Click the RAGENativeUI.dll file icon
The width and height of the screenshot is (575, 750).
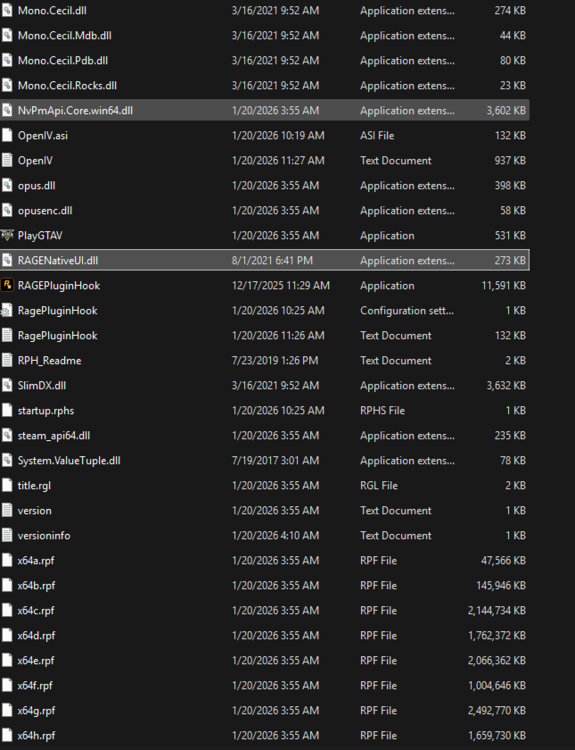coord(7,260)
